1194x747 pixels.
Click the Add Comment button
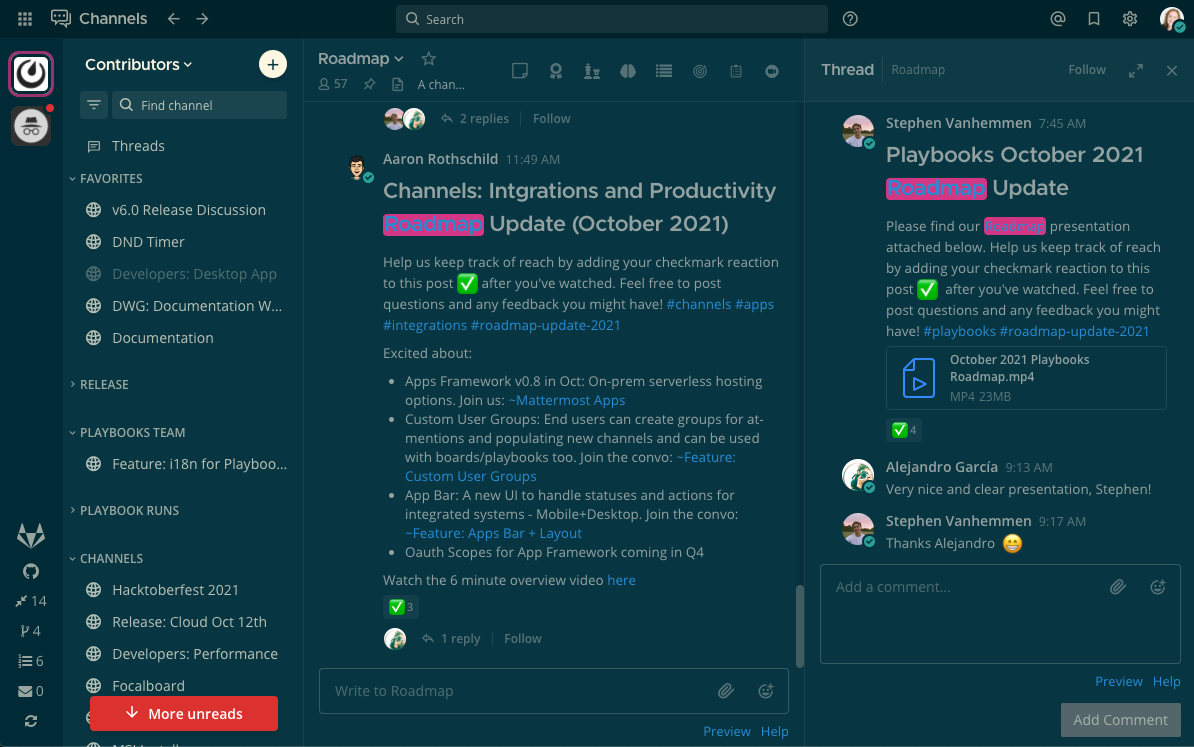[1121, 719]
